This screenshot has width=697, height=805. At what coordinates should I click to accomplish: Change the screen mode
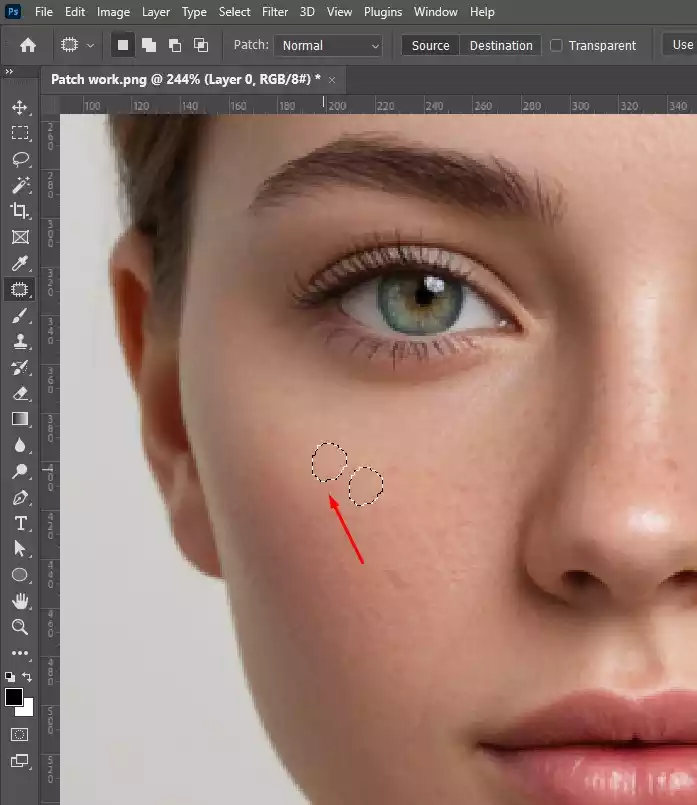[x=20, y=761]
